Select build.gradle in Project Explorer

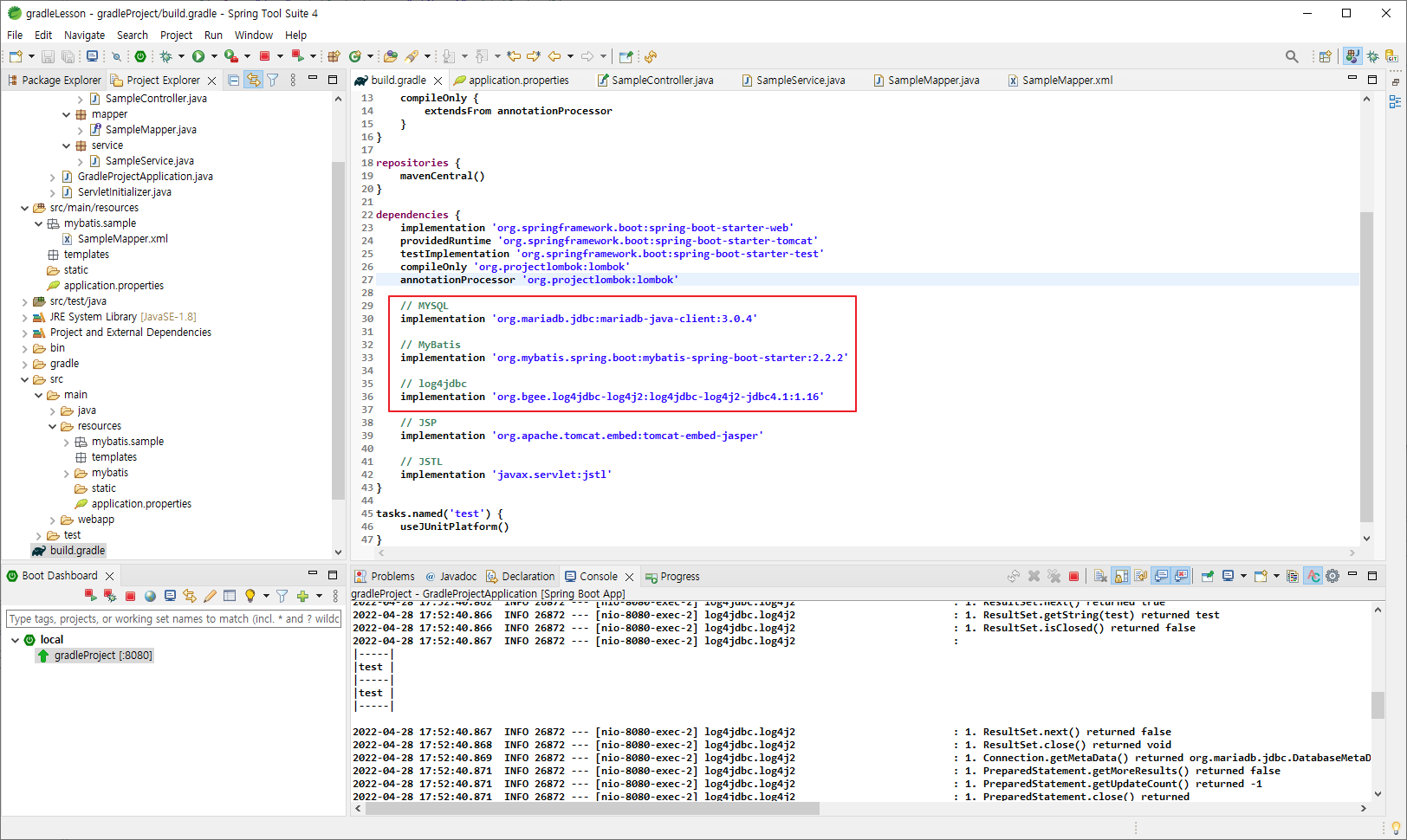(68, 551)
